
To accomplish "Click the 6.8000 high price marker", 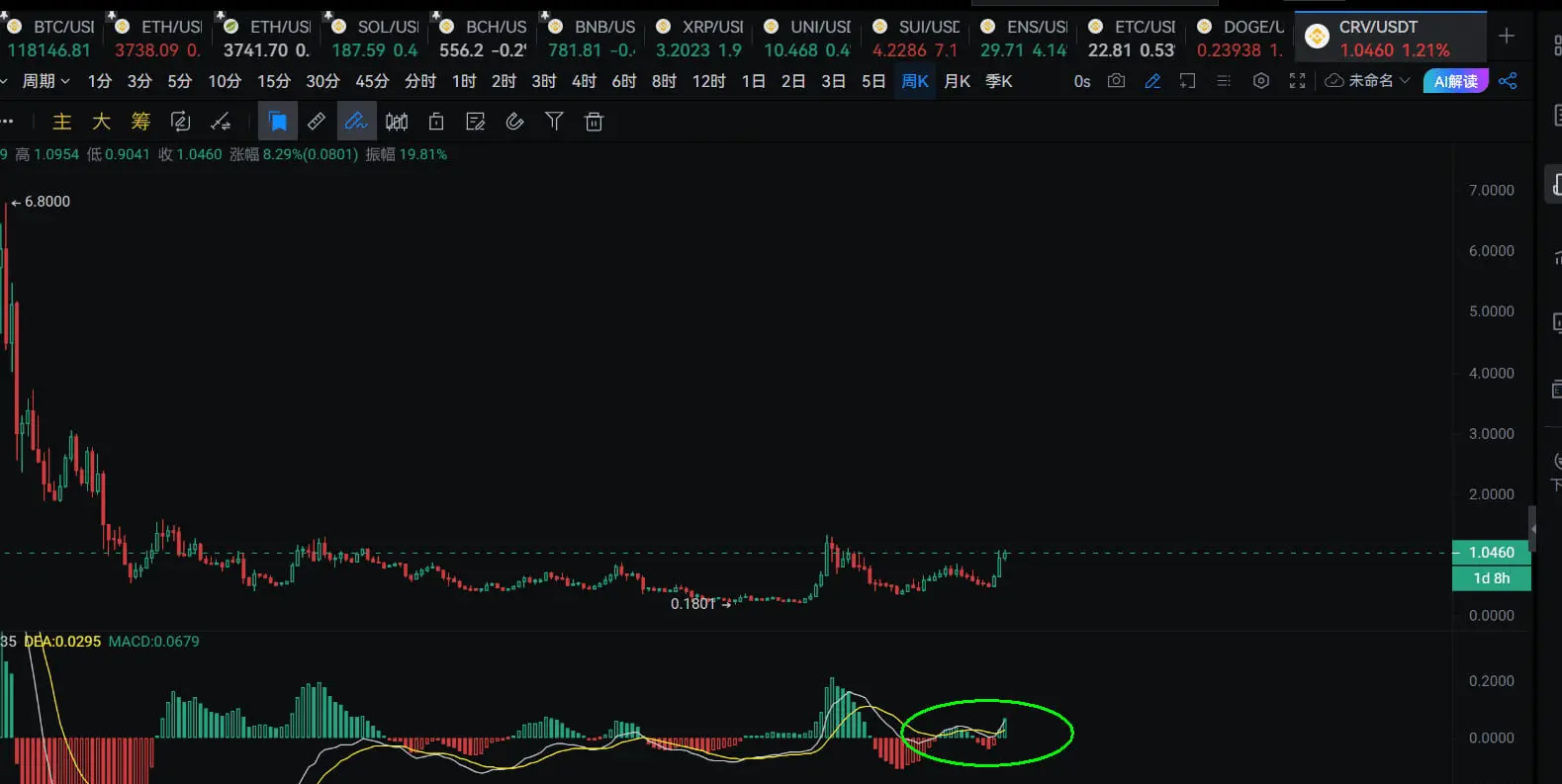I will coord(41,202).
